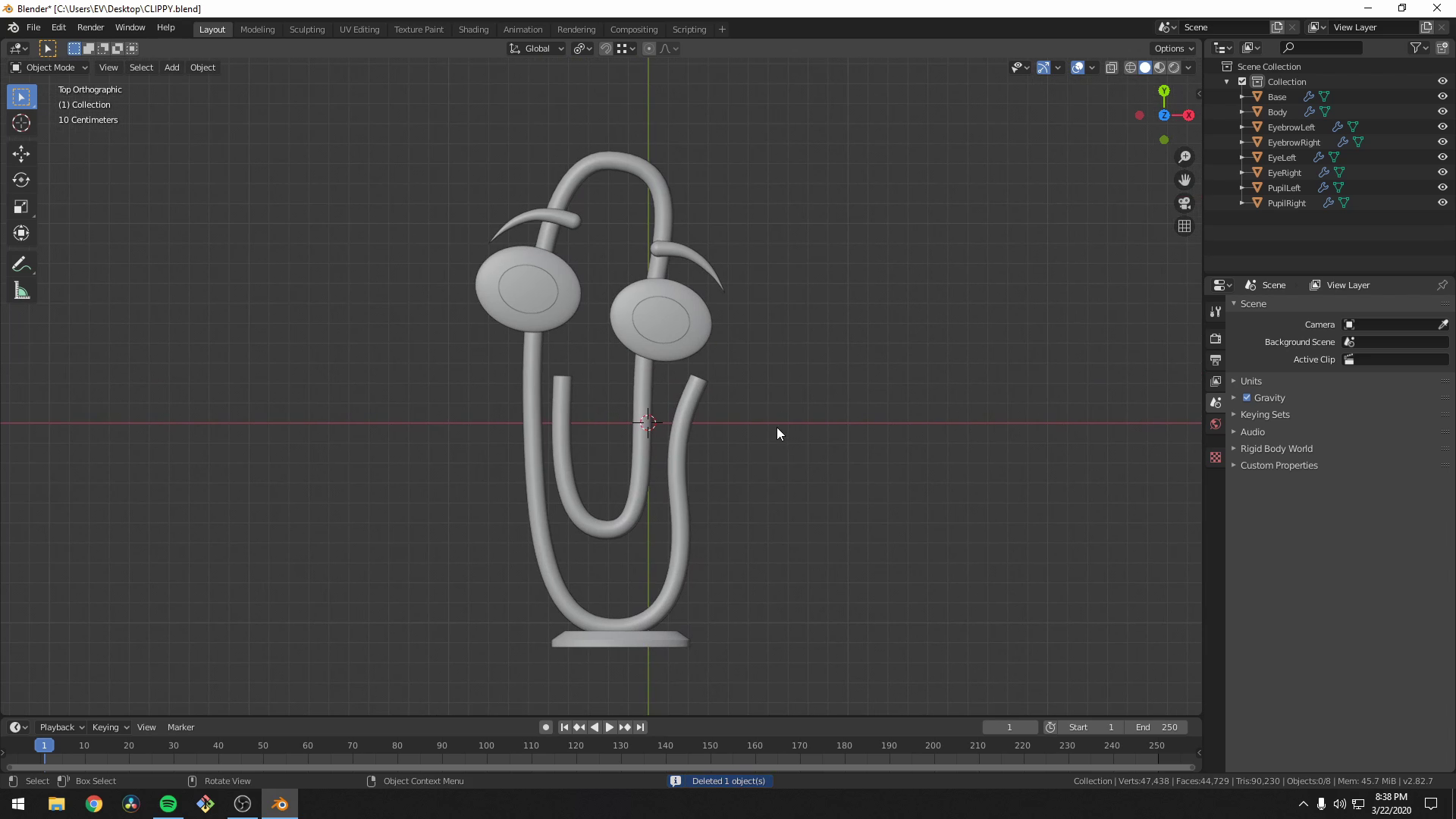Select the Move tool in the left toolbar

click(x=21, y=153)
